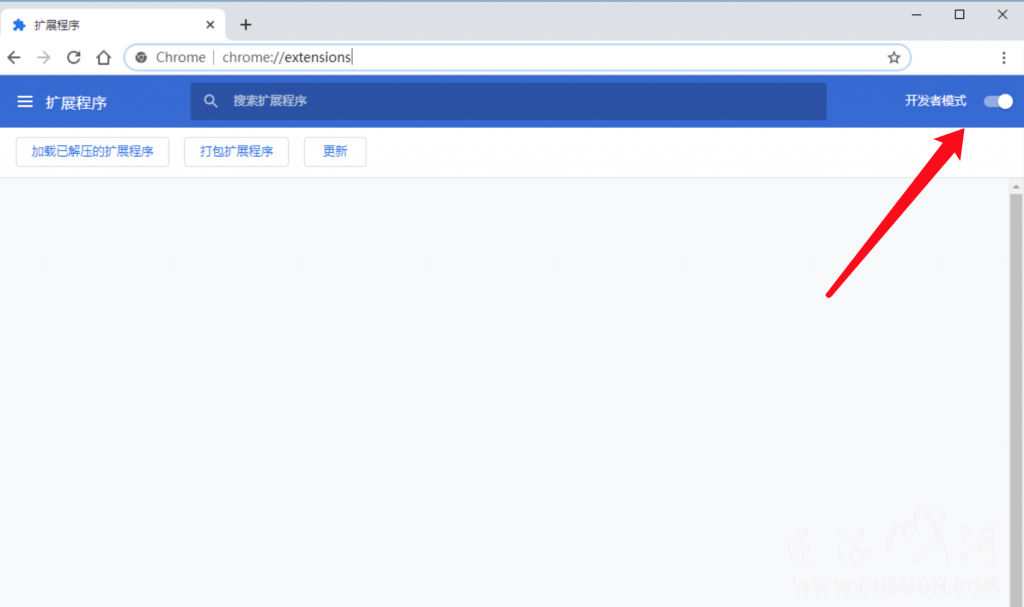Viewport: 1024px width, 607px height.
Task: Click the search magnifier icon
Action: (x=210, y=101)
